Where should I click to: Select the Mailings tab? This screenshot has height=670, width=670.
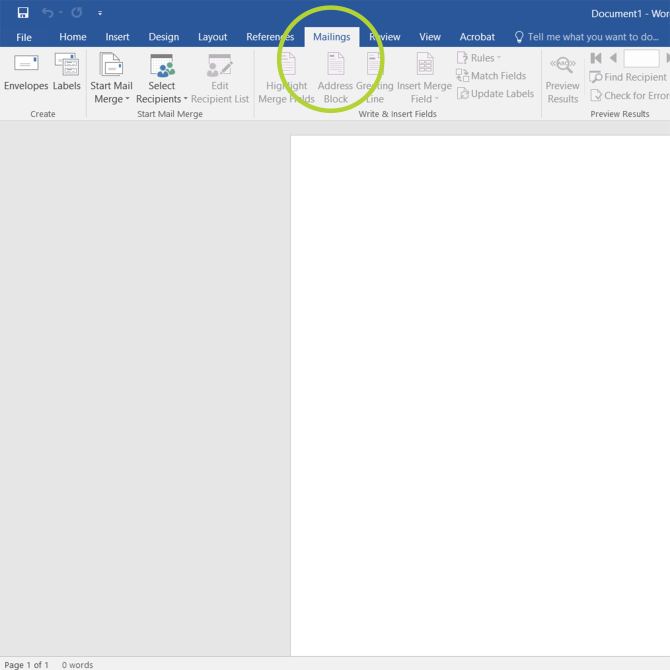[x=332, y=37]
